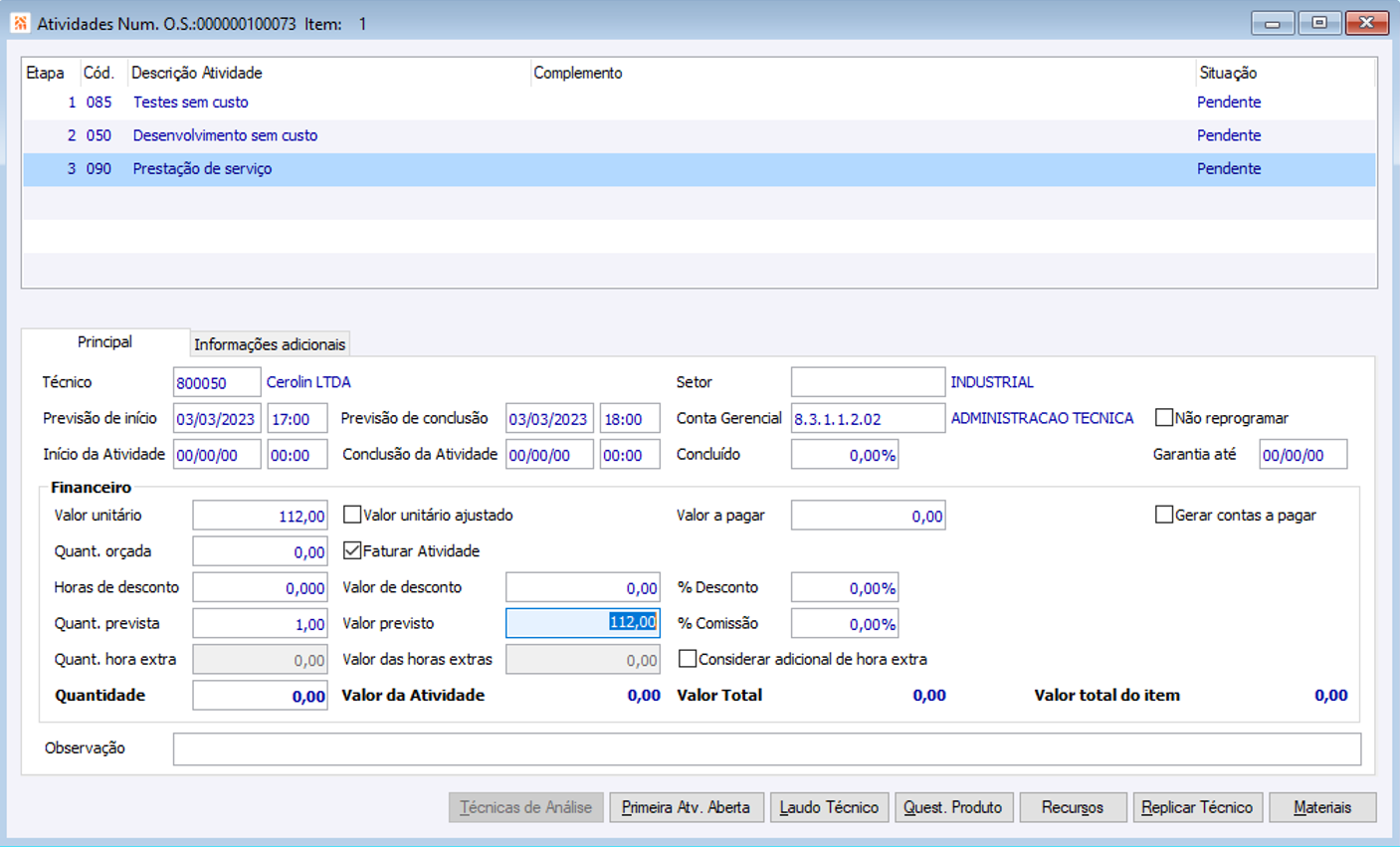Focus the 'Valor unitário' input field

coord(260,516)
